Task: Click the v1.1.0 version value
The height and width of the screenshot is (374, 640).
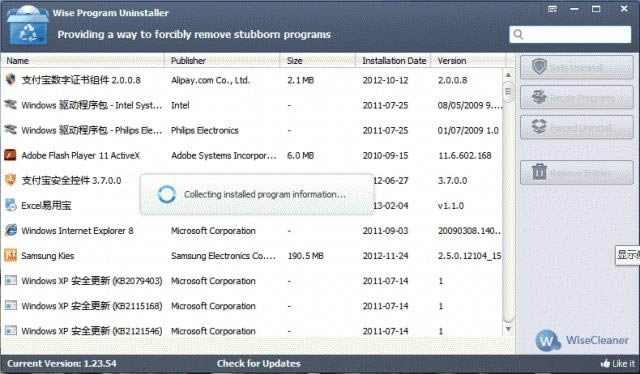Action: (451, 205)
